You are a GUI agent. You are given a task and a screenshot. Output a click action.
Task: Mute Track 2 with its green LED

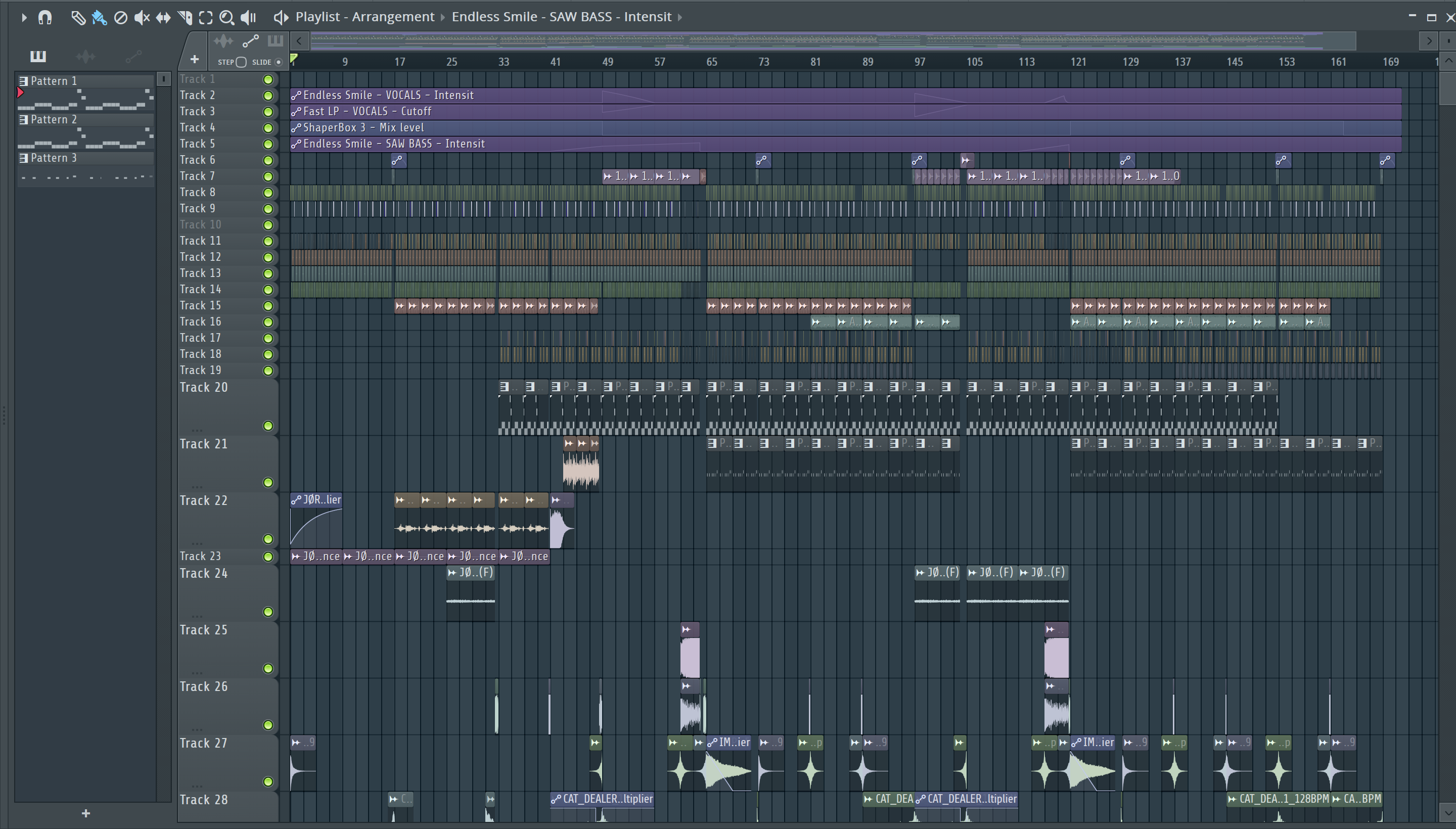[267, 96]
